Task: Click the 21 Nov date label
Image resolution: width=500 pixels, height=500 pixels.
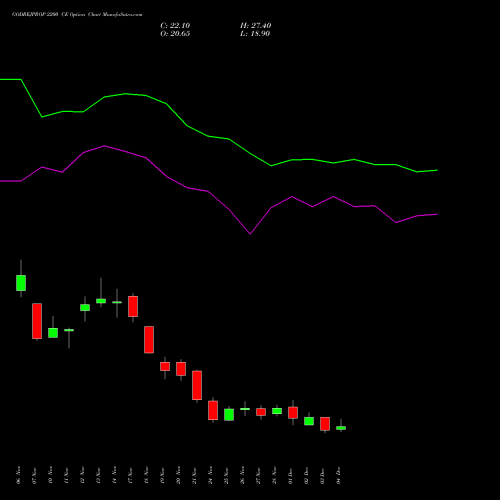Action: click(194, 475)
